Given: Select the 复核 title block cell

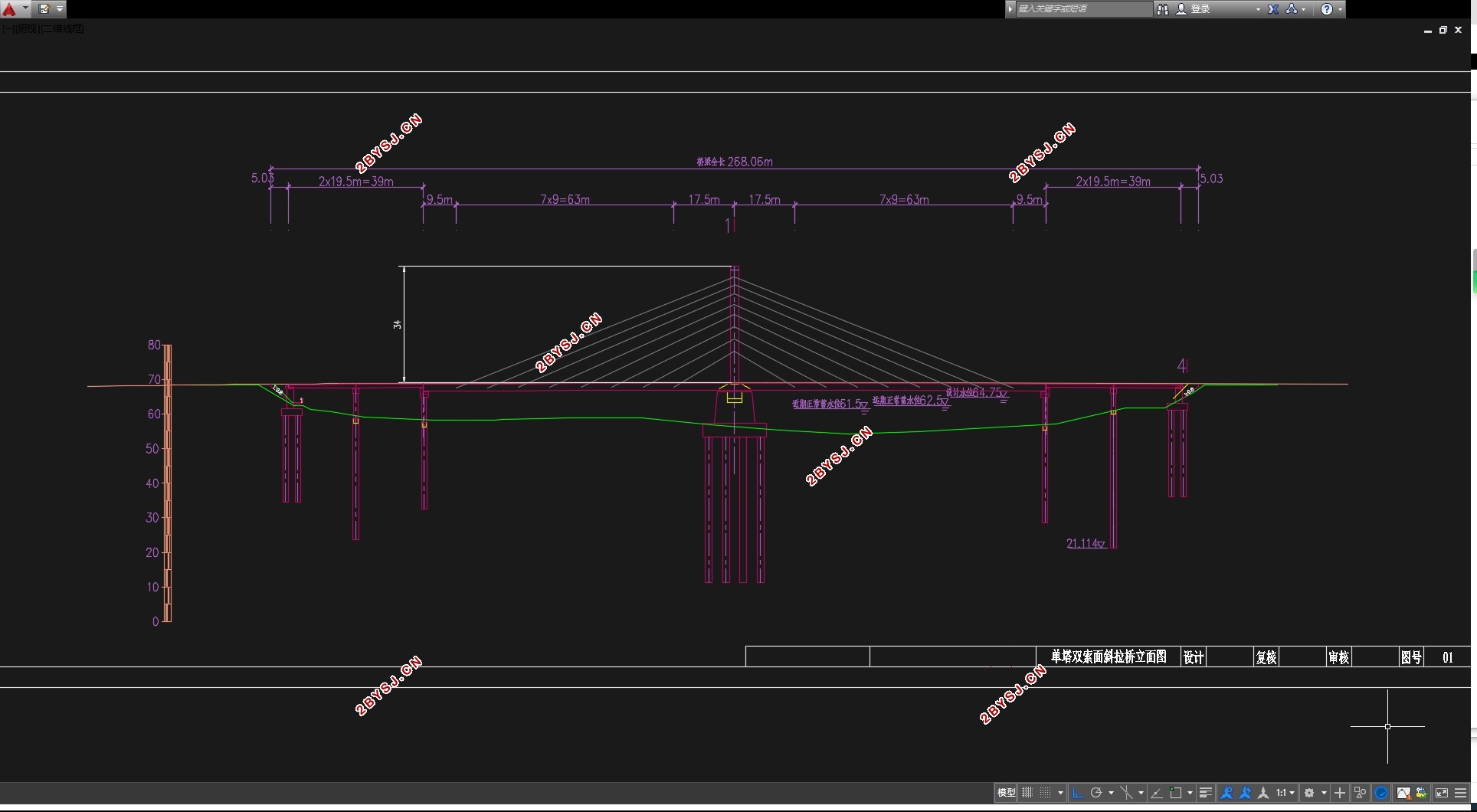Looking at the screenshot, I should [1266, 657].
